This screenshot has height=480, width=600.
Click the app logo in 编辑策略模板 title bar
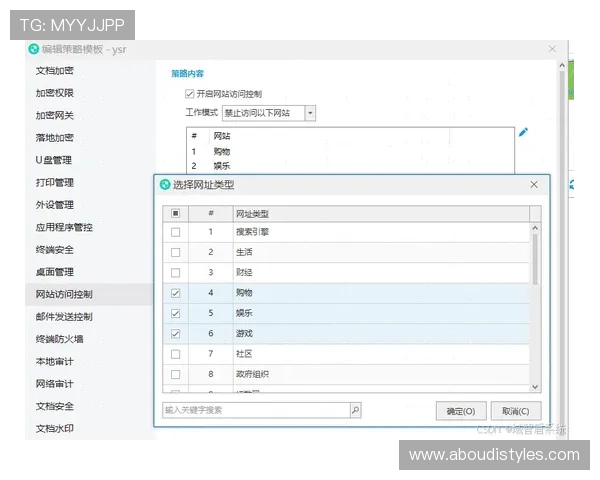tap(34, 49)
